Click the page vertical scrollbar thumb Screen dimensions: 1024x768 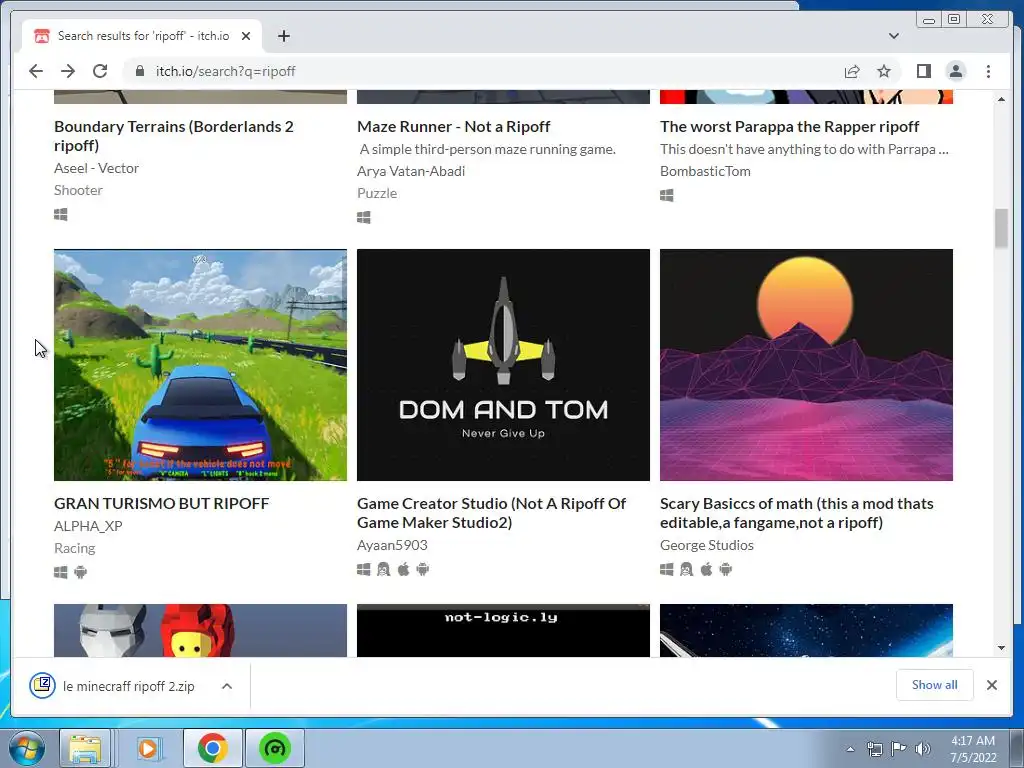click(1001, 229)
